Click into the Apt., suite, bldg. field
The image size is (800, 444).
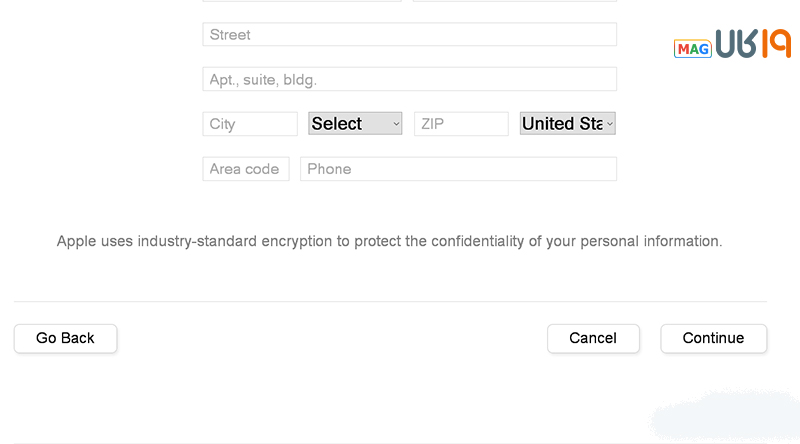(x=409, y=79)
